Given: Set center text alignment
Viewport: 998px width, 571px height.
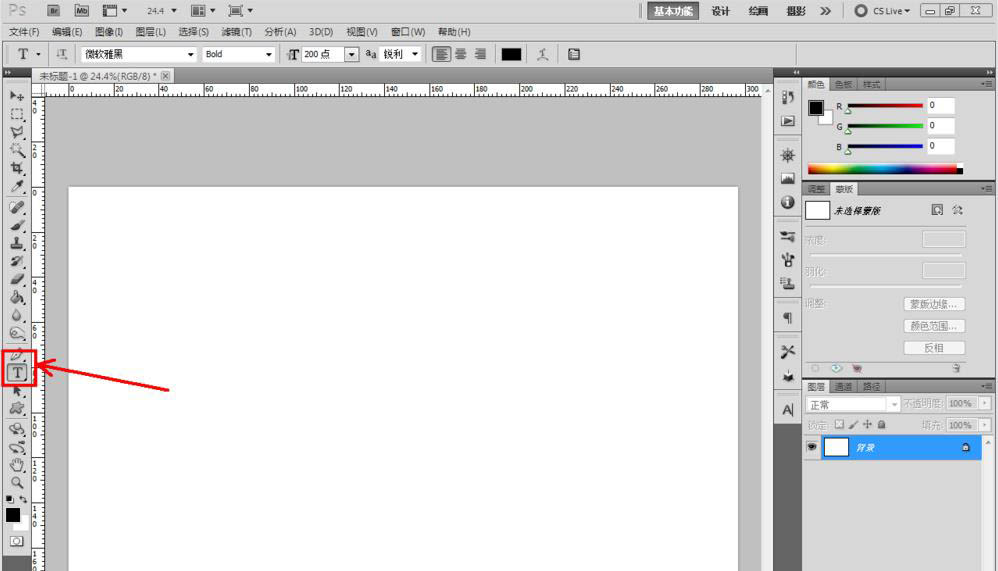Looking at the screenshot, I should pyautogui.click(x=461, y=54).
